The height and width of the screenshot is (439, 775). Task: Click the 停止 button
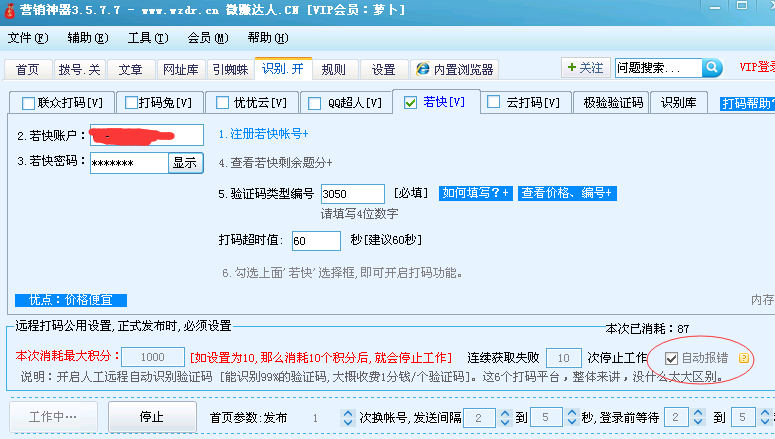[x=152, y=417]
